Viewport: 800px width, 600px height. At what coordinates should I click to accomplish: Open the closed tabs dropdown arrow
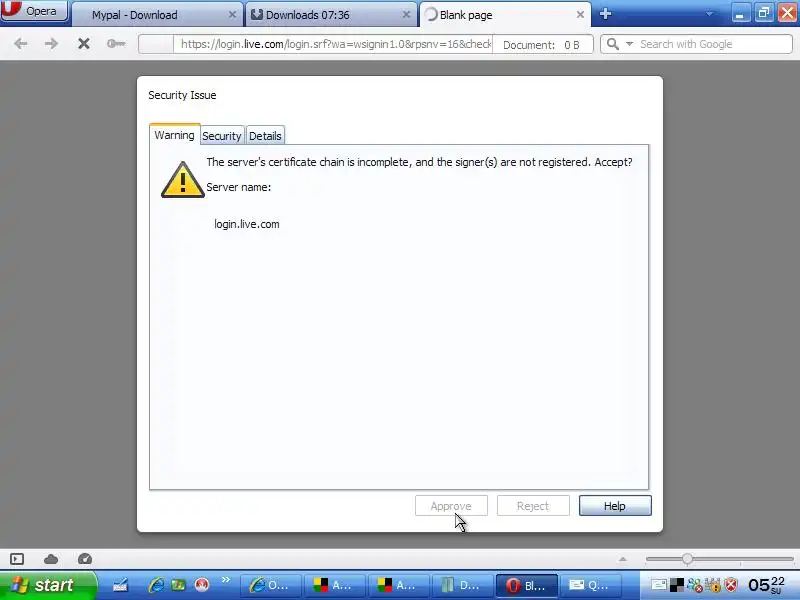click(x=709, y=14)
